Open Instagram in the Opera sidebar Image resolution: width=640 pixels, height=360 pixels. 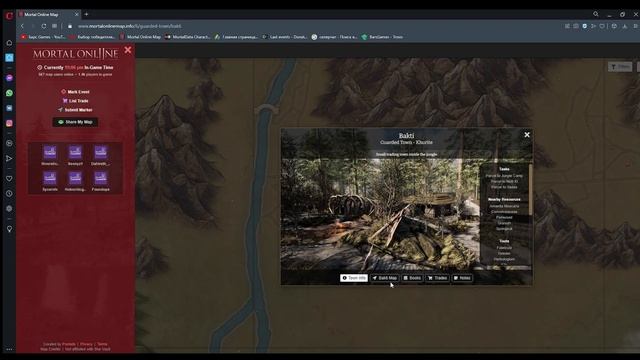point(9,123)
